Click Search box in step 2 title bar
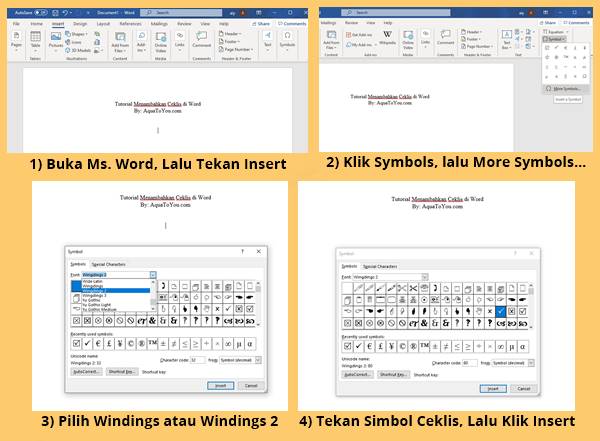Viewport: 600px width, 441px height. 395,13
